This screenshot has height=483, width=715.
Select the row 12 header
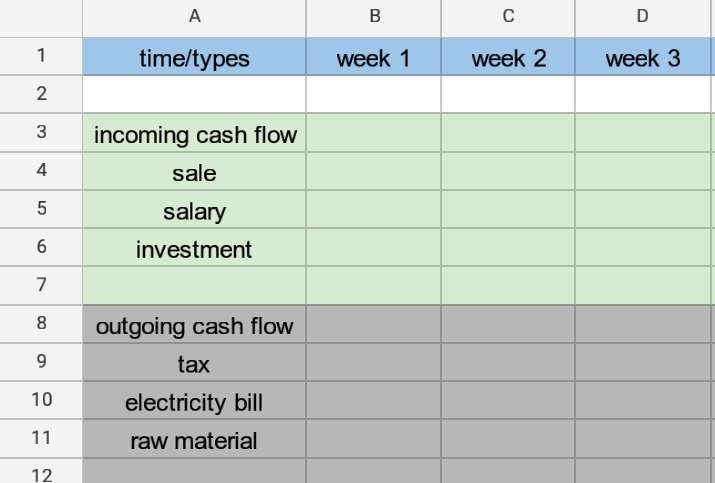coord(41,474)
